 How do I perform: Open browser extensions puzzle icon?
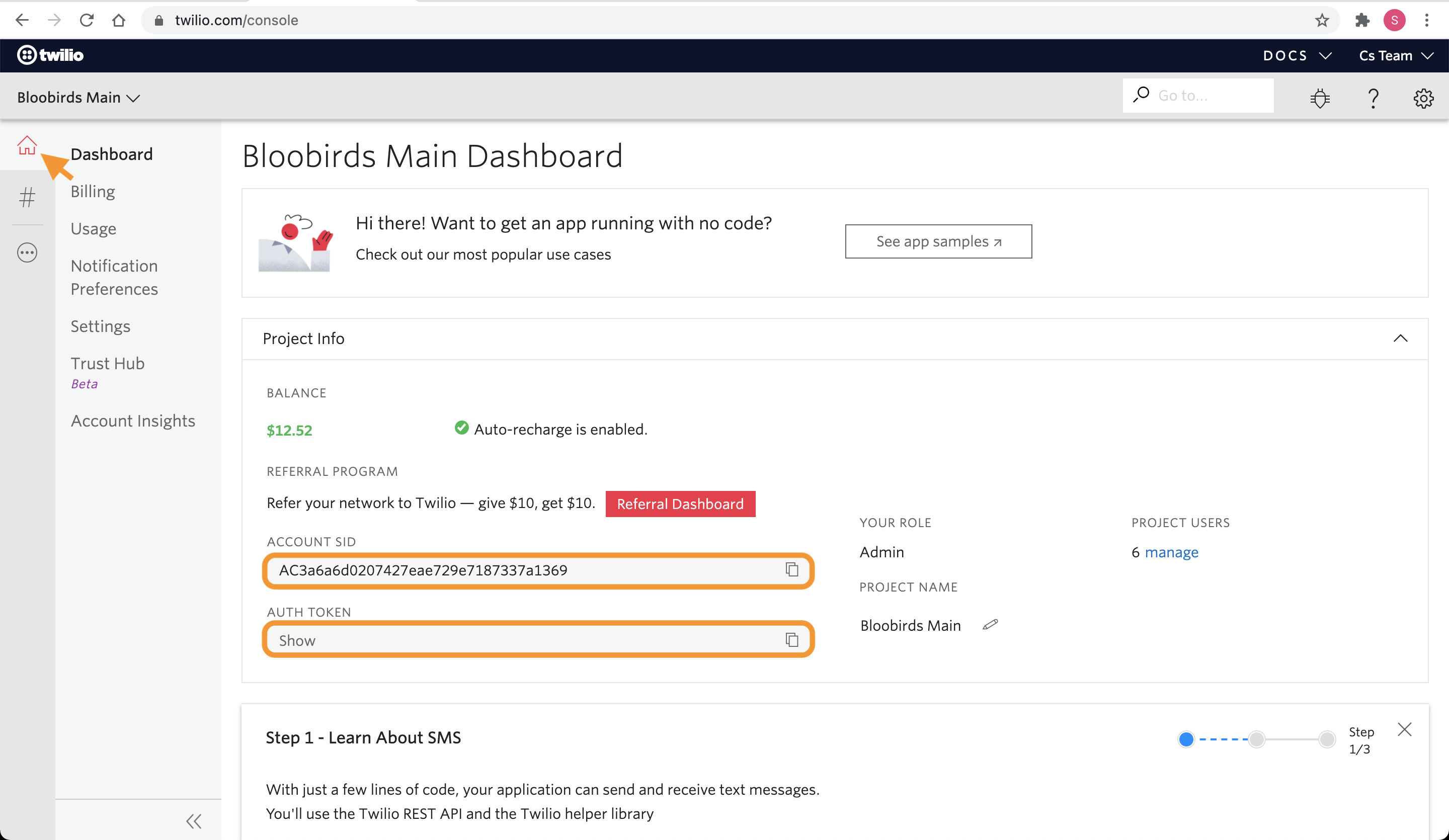[x=1362, y=21]
